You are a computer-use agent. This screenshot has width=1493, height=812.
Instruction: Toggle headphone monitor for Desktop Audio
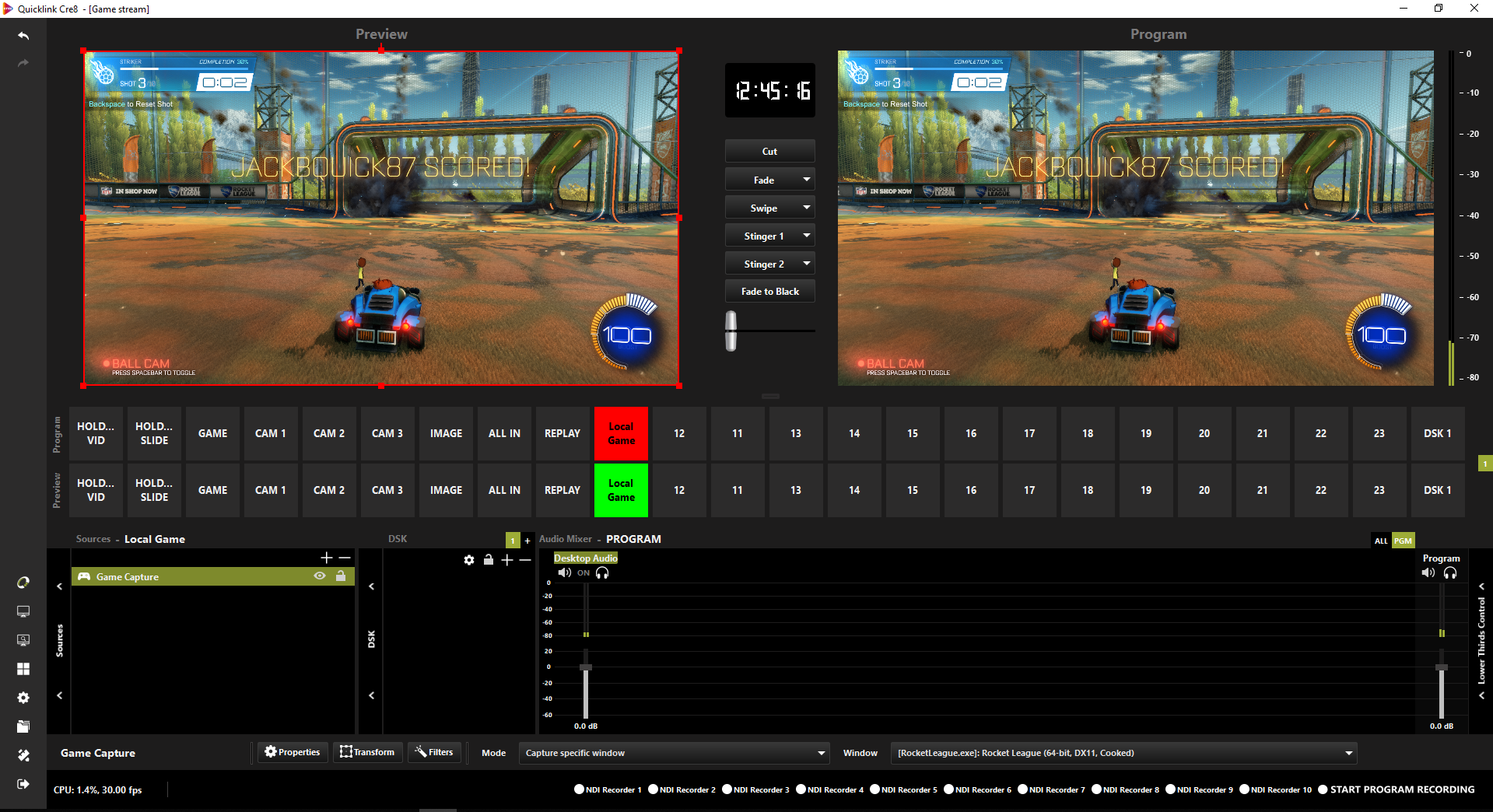(x=602, y=573)
